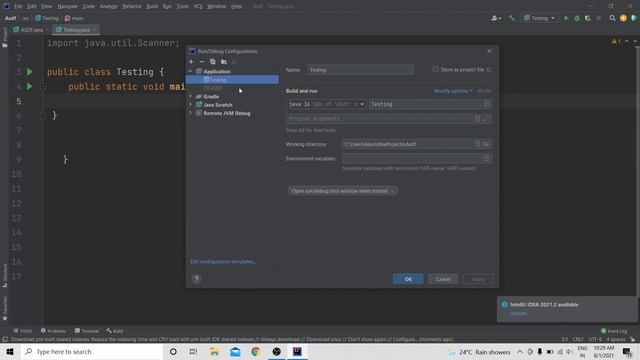
Task: Open Chrome from the Windows taskbar
Action: pos(256,351)
